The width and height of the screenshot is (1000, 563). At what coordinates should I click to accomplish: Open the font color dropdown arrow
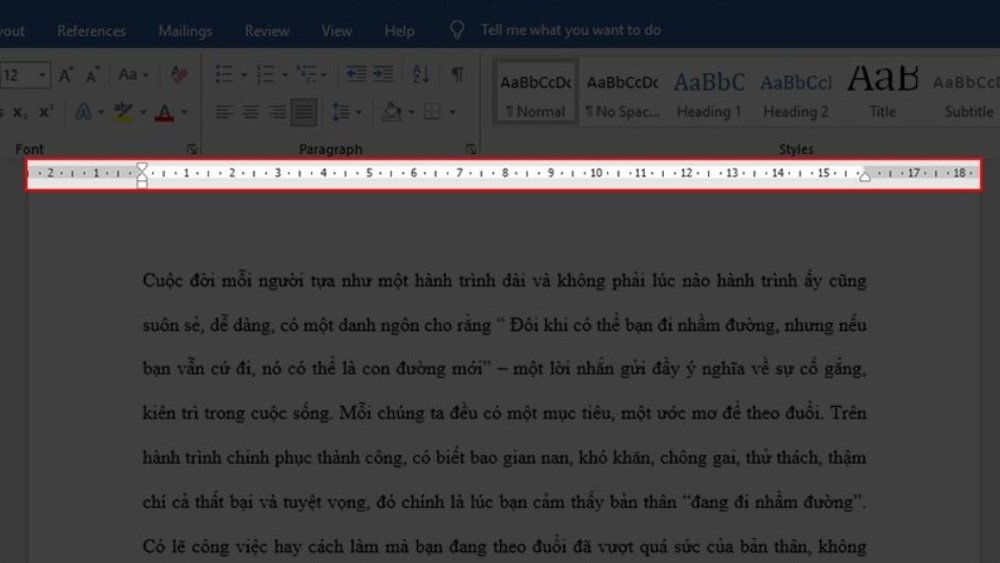click(x=184, y=113)
